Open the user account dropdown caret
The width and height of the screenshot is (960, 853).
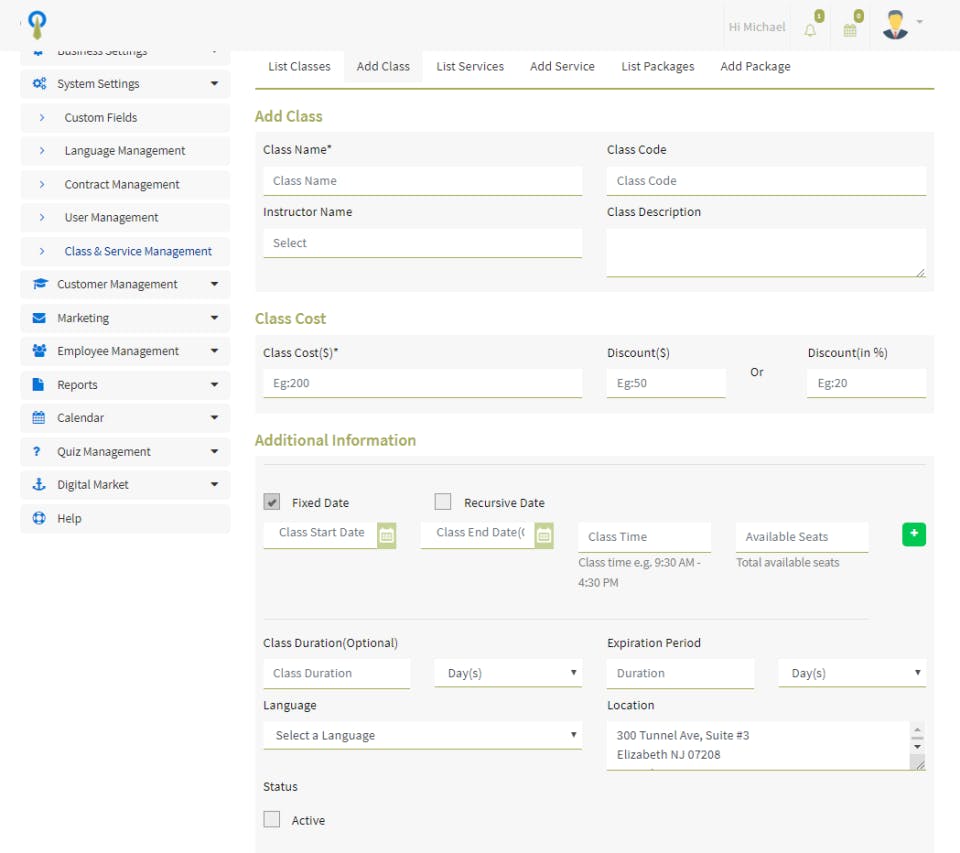pyautogui.click(x=919, y=21)
